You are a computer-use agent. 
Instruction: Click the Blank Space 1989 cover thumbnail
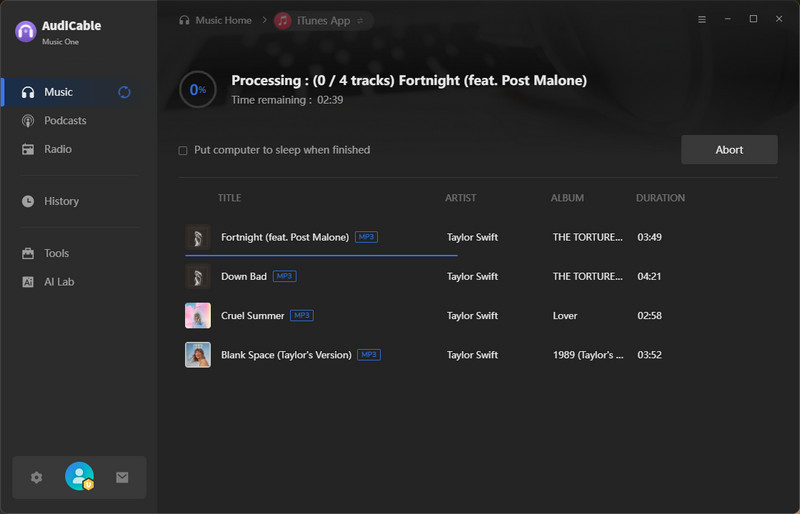(x=198, y=355)
